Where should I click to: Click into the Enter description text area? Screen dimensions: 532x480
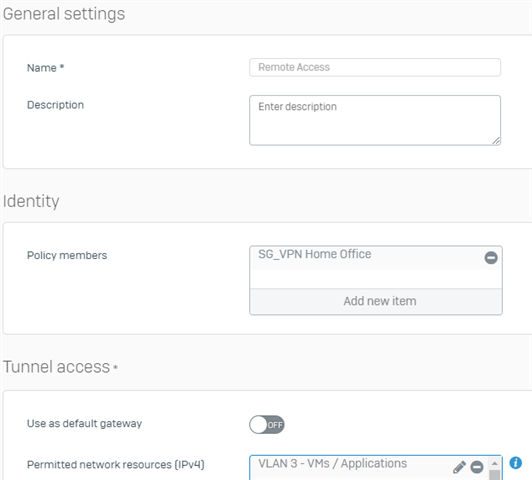click(375, 120)
